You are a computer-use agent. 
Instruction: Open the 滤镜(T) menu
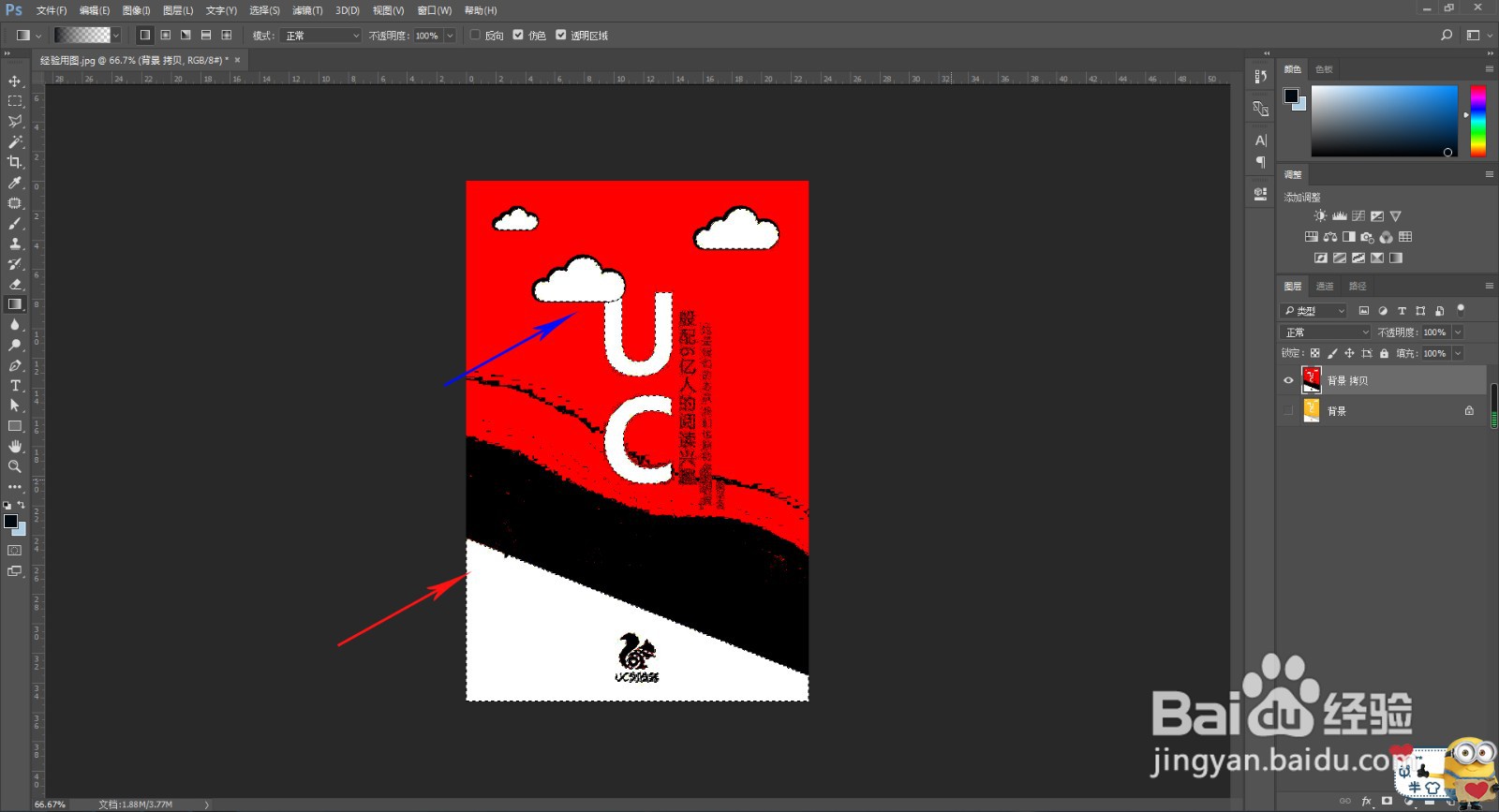307,10
